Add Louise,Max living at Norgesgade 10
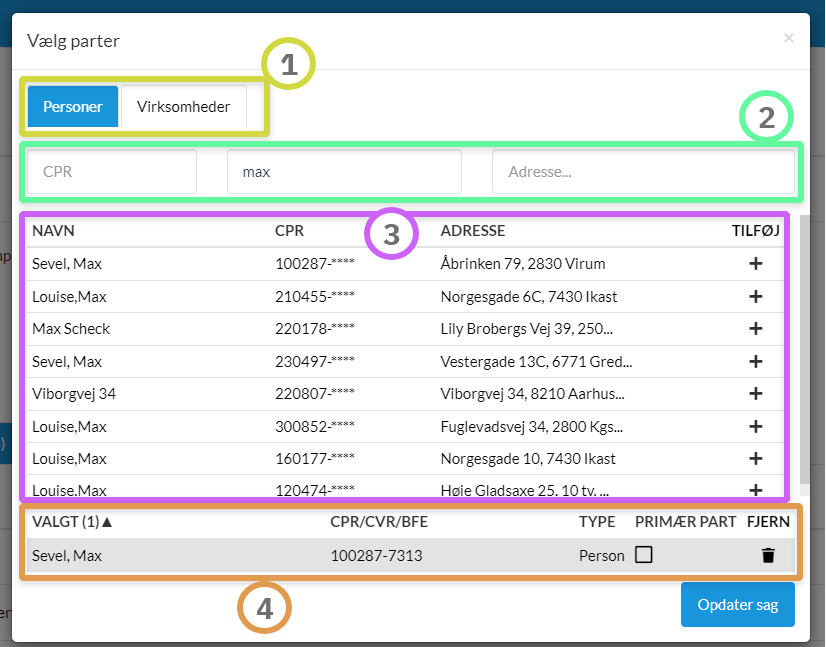Viewport: 826px width, 647px height. coord(756,459)
